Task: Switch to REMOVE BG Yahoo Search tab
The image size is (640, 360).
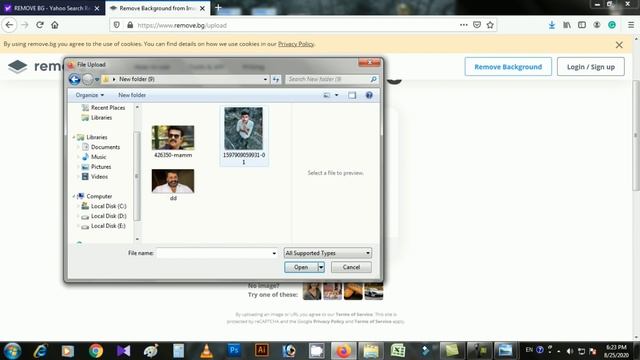Action: point(52,8)
